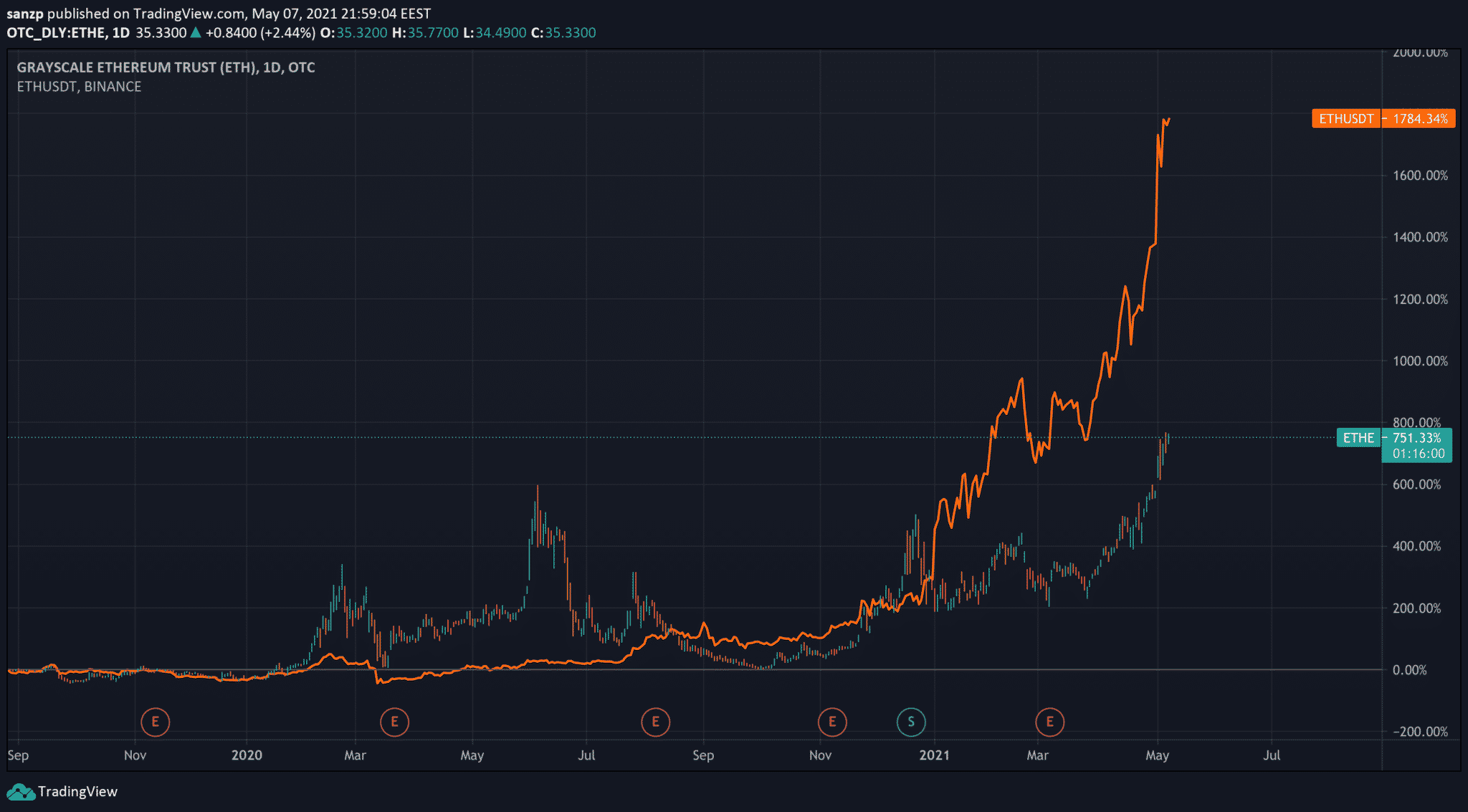1468x812 pixels.
Task: Click the low value L:34.4900
Action: pos(495,33)
